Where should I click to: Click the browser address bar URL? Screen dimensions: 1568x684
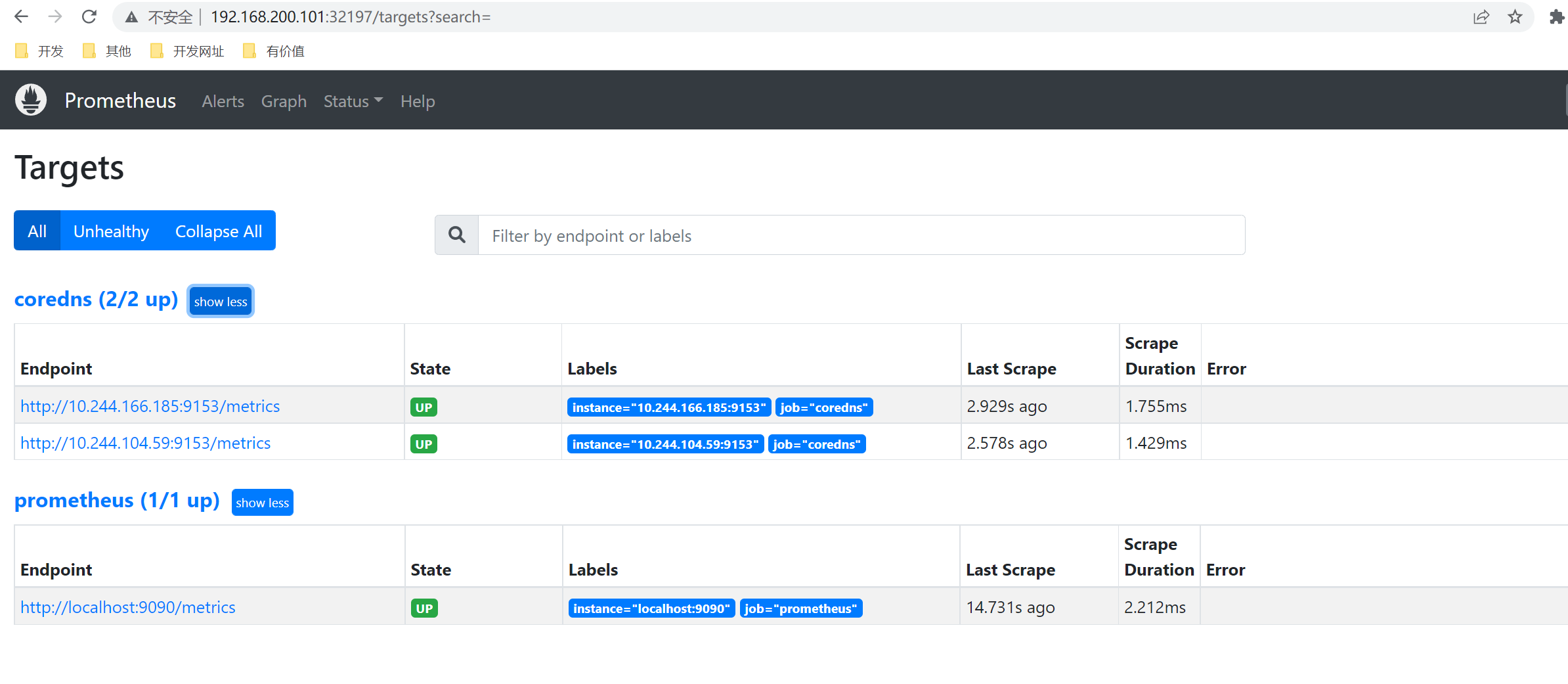(351, 17)
